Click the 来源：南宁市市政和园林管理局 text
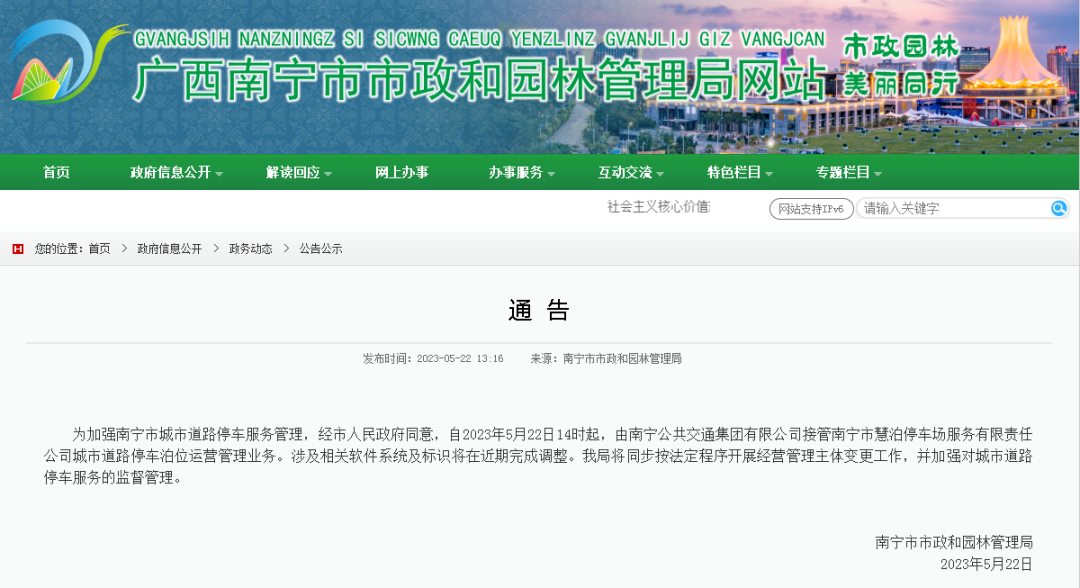 tap(606, 359)
